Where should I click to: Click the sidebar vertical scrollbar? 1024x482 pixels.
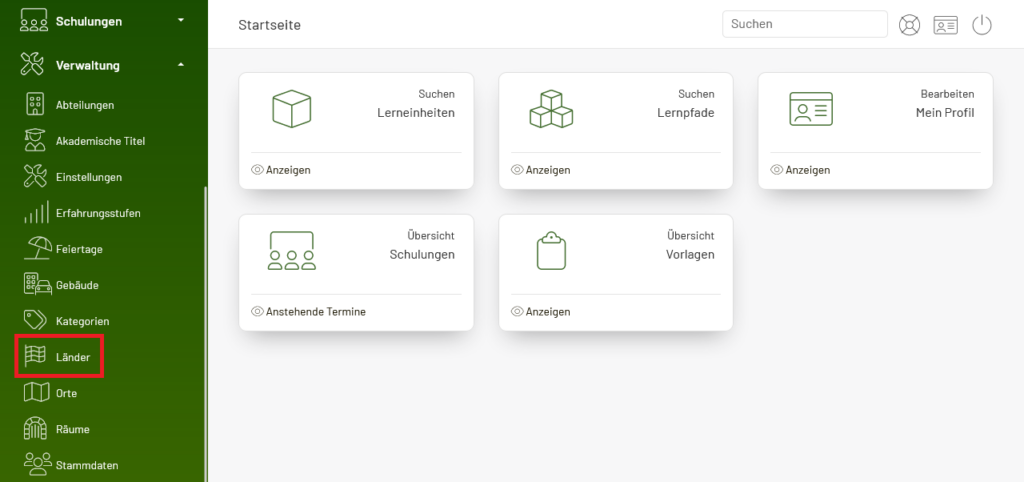tap(206, 333)
